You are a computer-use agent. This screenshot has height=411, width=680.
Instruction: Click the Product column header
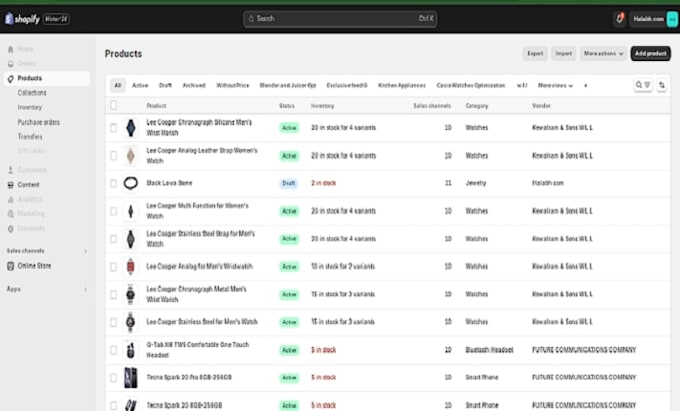[x=156, y=106]
